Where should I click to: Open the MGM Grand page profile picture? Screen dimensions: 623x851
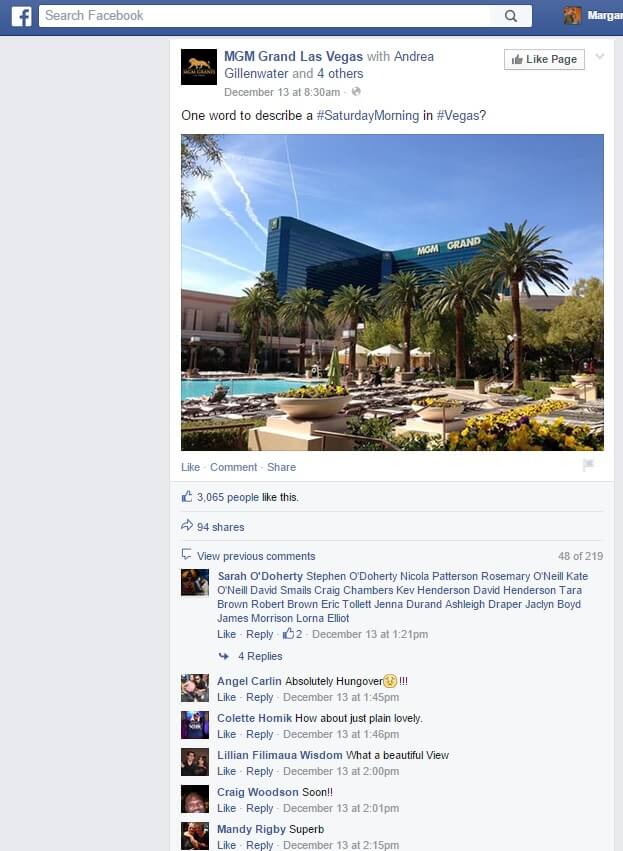click(199, 67)
